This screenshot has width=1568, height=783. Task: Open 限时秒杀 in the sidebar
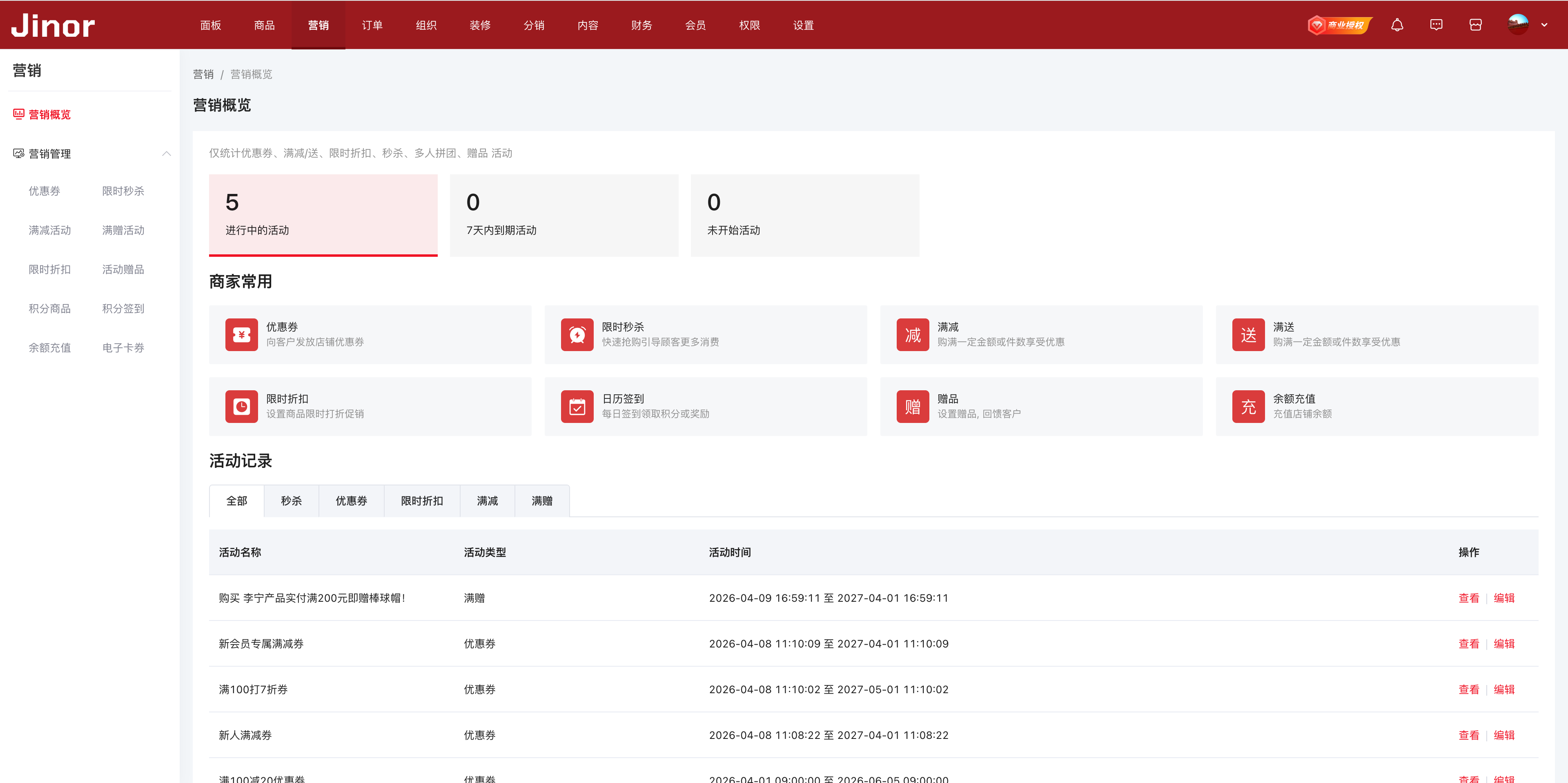pyautogui.click(x=123, y=191)
